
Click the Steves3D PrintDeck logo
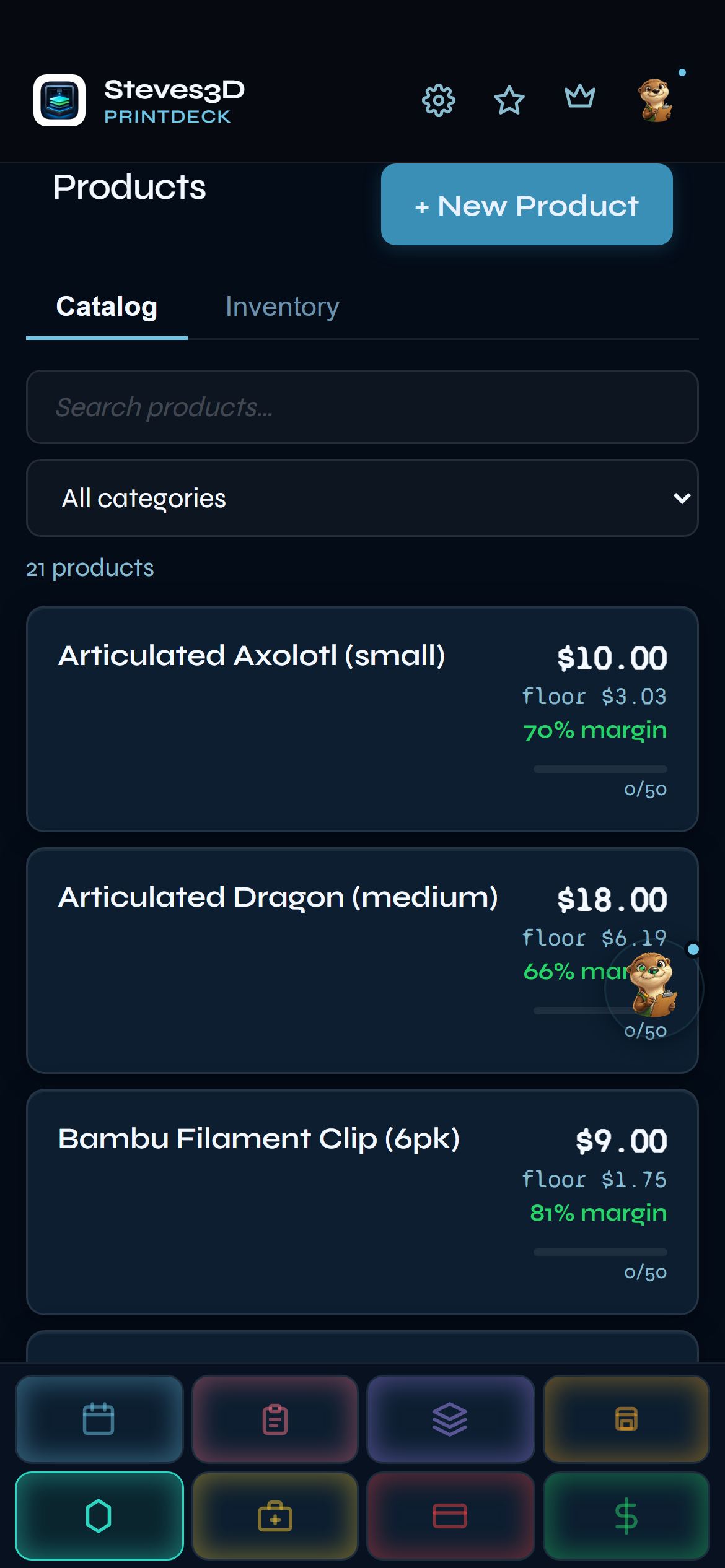59,100
